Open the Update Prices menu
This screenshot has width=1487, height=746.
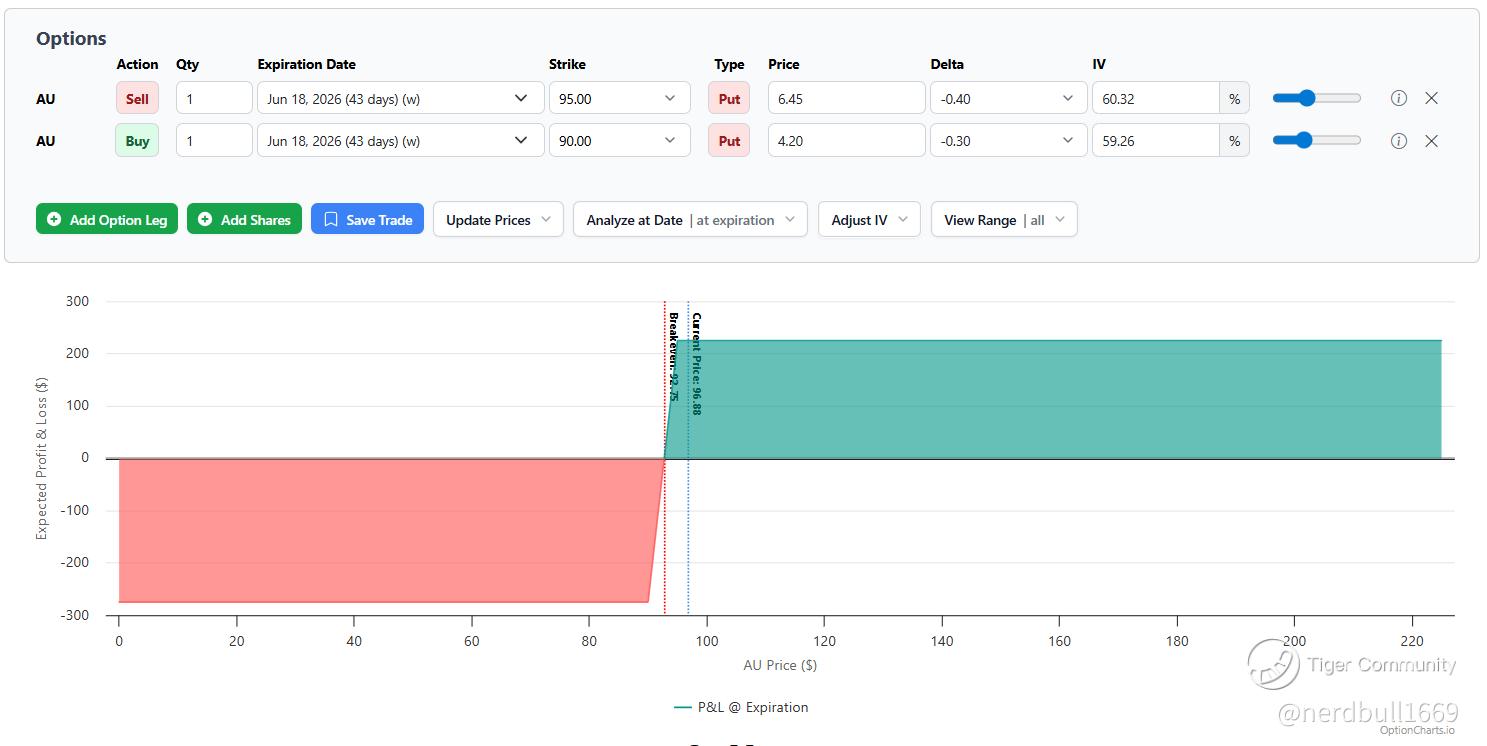[498, 220]
